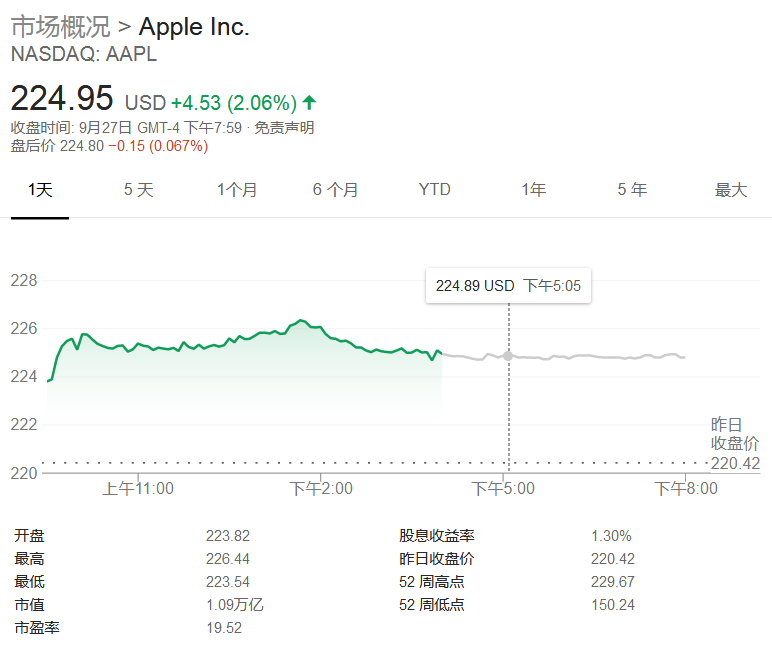The image size is (772, 647).
Task: Click the 52 周高点 value 229.67
Action: pos(612,582)
